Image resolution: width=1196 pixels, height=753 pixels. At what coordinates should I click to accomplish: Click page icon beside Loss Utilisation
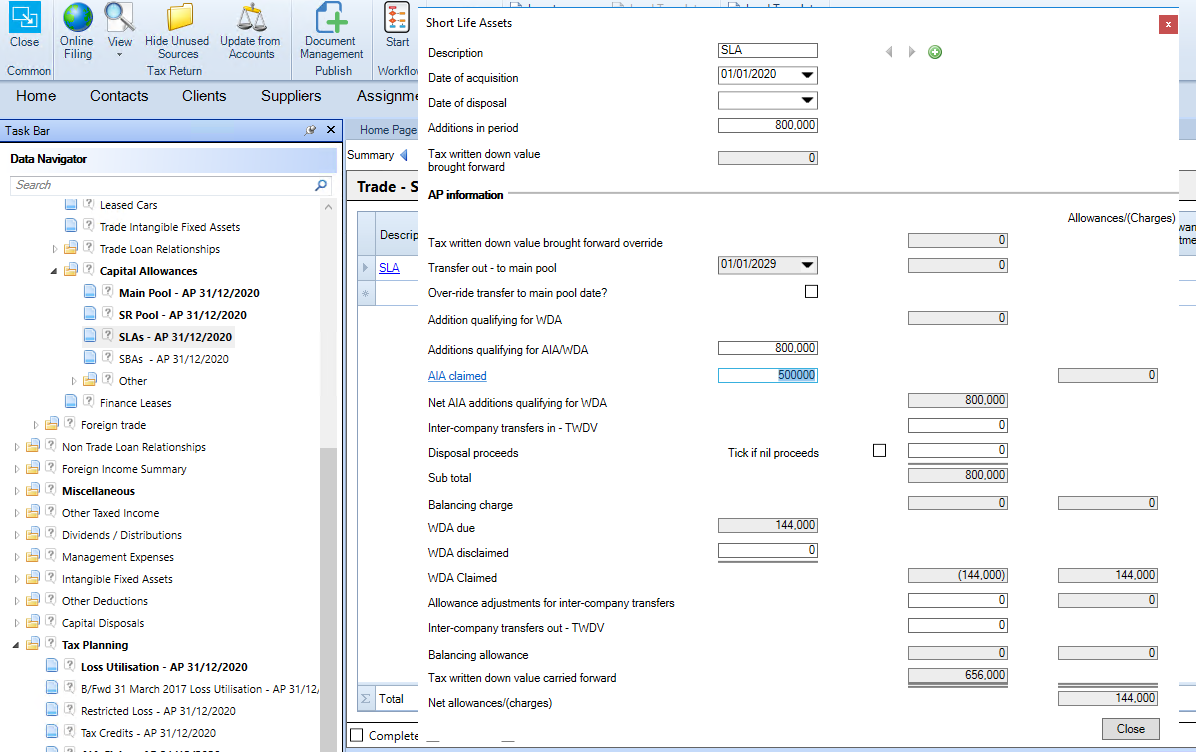point(52,665)
